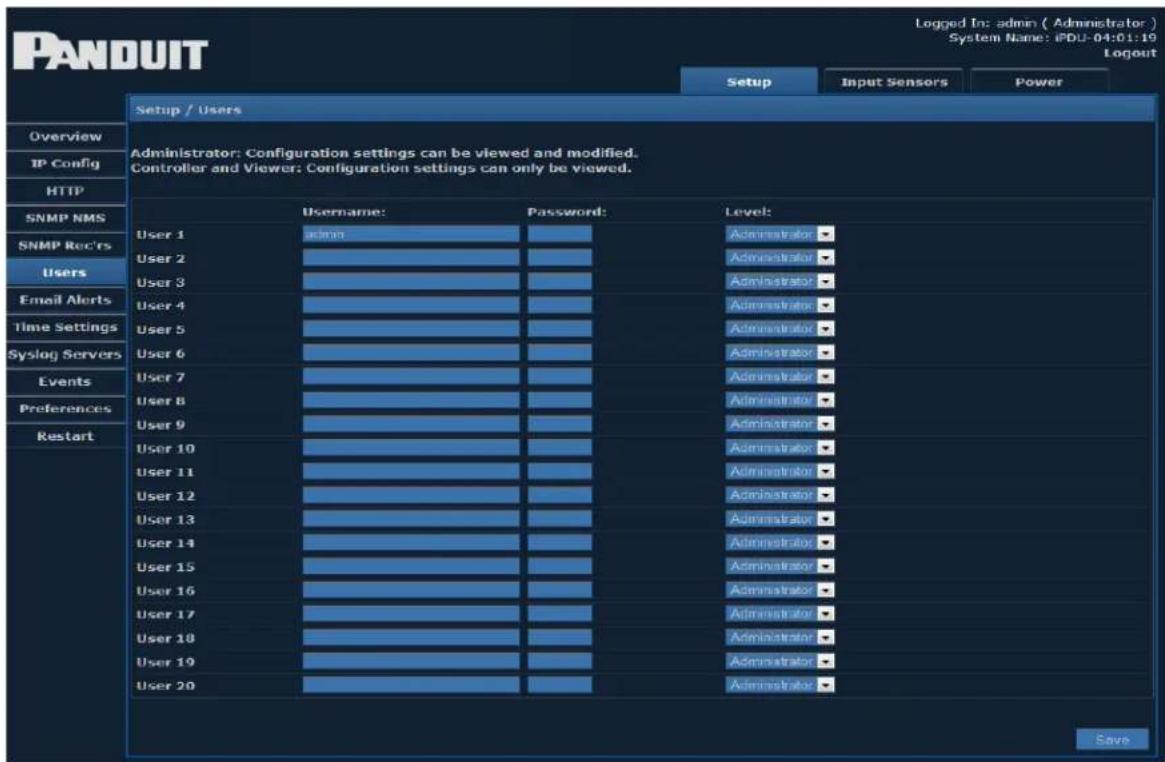Go to SNMP Rec'rs settings
1165x762 pixels.
point(65,245)
